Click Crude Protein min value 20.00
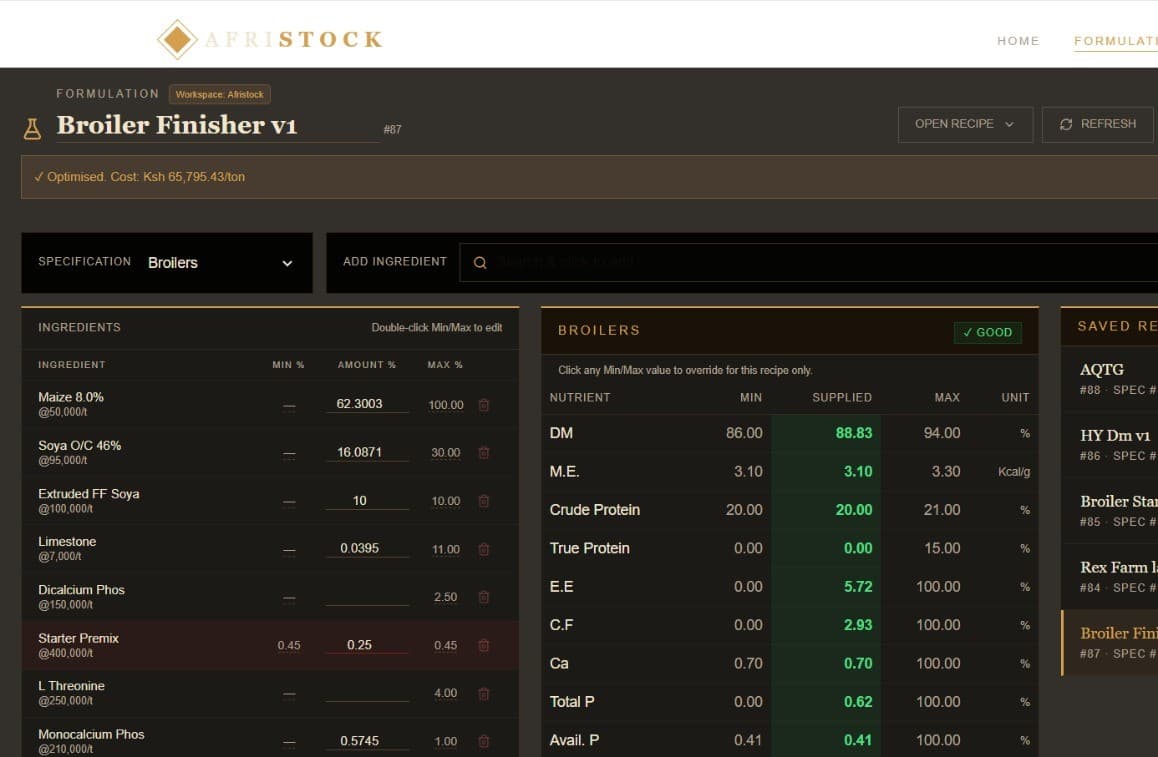The width and height of the screenshot is (1158, 757). point(744,510)
